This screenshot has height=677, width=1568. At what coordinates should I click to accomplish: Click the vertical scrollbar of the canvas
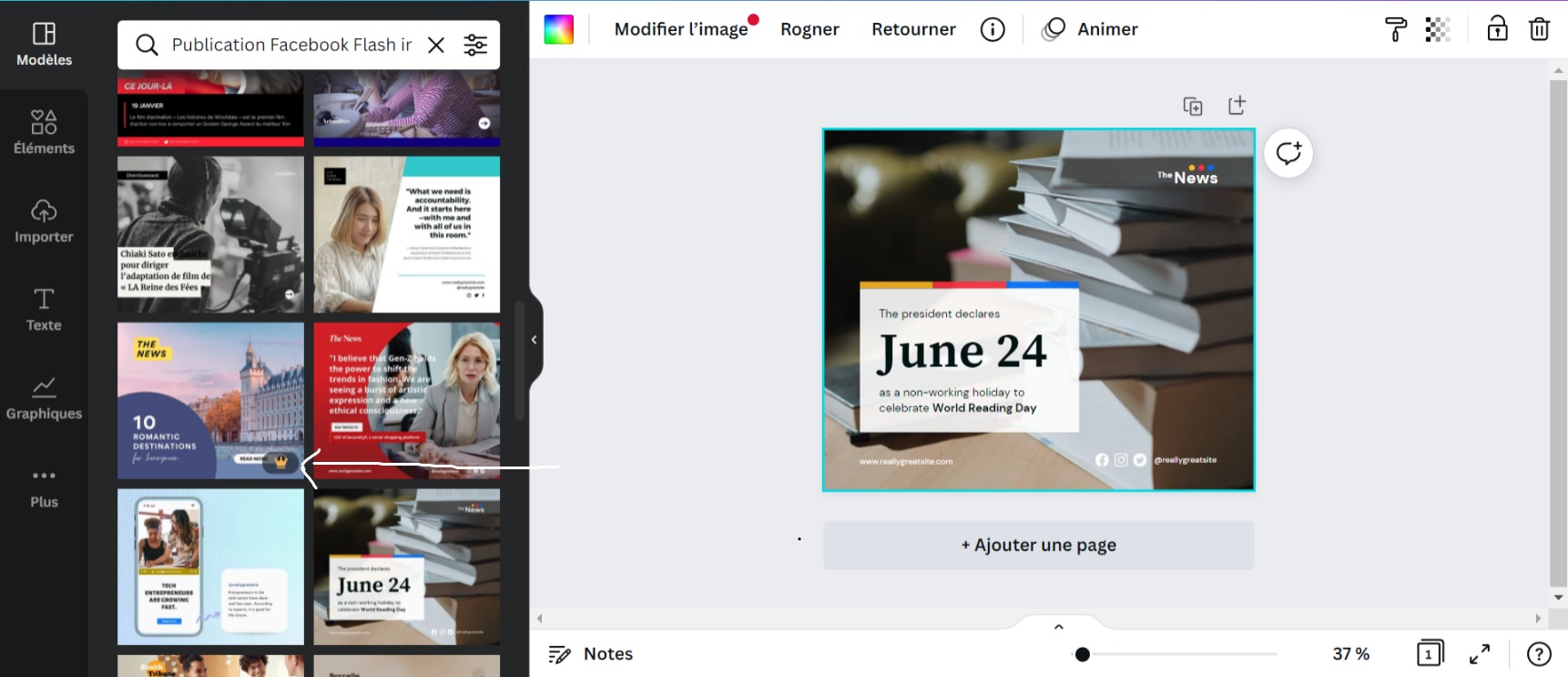[1558, 333]
